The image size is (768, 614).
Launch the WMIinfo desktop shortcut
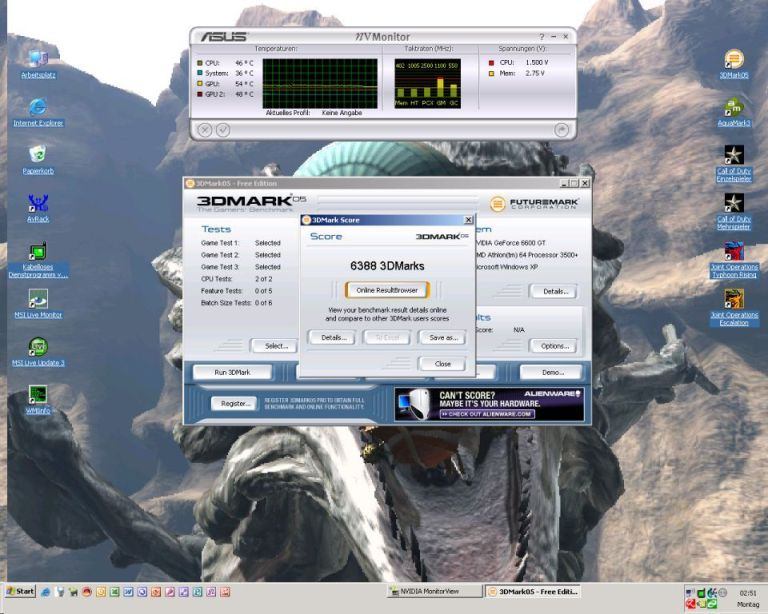tap(38, 400)
